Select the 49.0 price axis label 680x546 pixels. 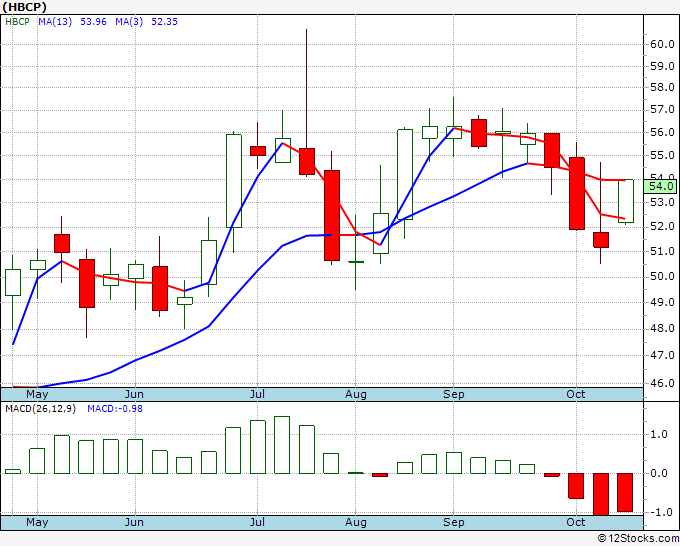pos(662,302)
